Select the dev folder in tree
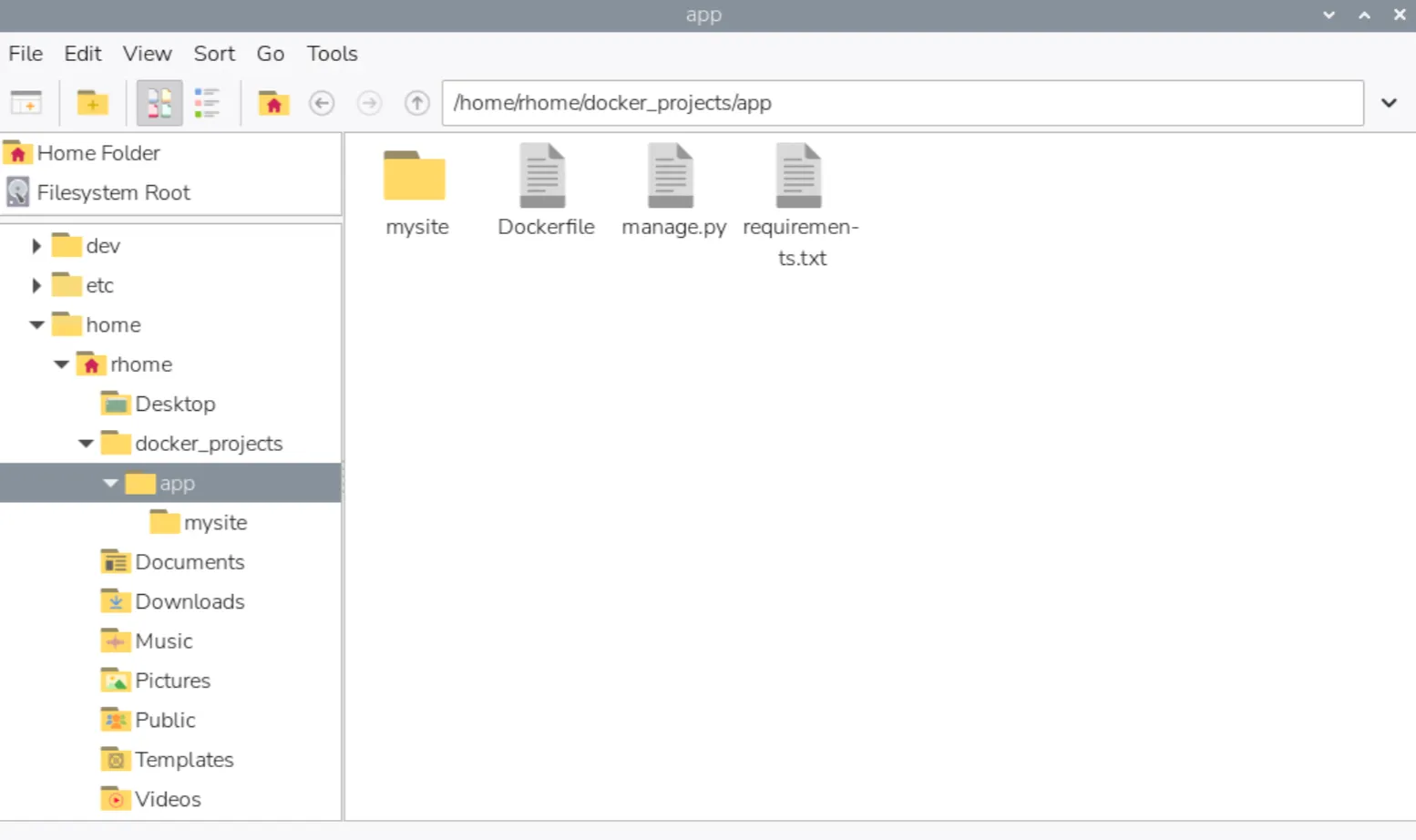Screen dimensions: 1416x840 pyautogui.click(x=86, y=246)
